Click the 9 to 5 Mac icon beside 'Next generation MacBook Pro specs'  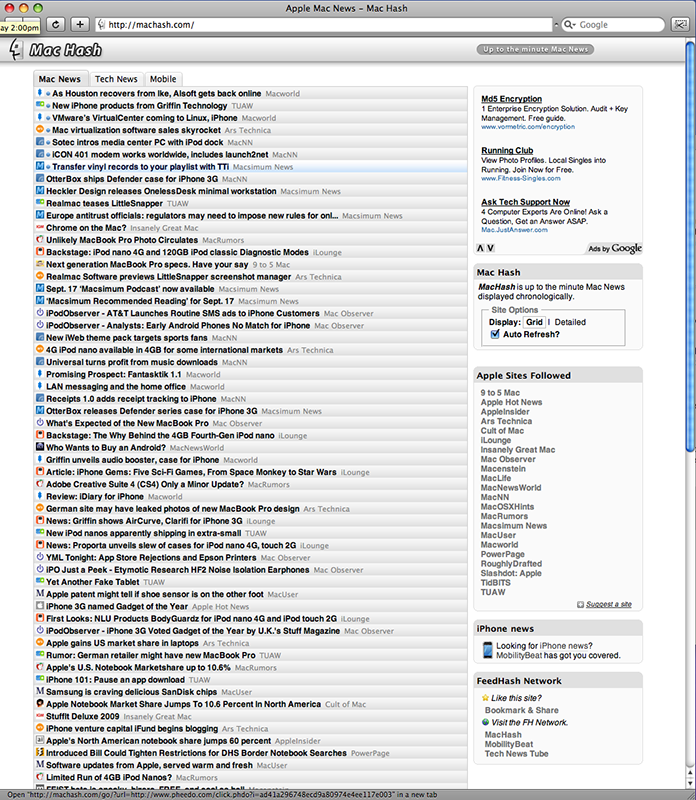[x=39, y=264]
